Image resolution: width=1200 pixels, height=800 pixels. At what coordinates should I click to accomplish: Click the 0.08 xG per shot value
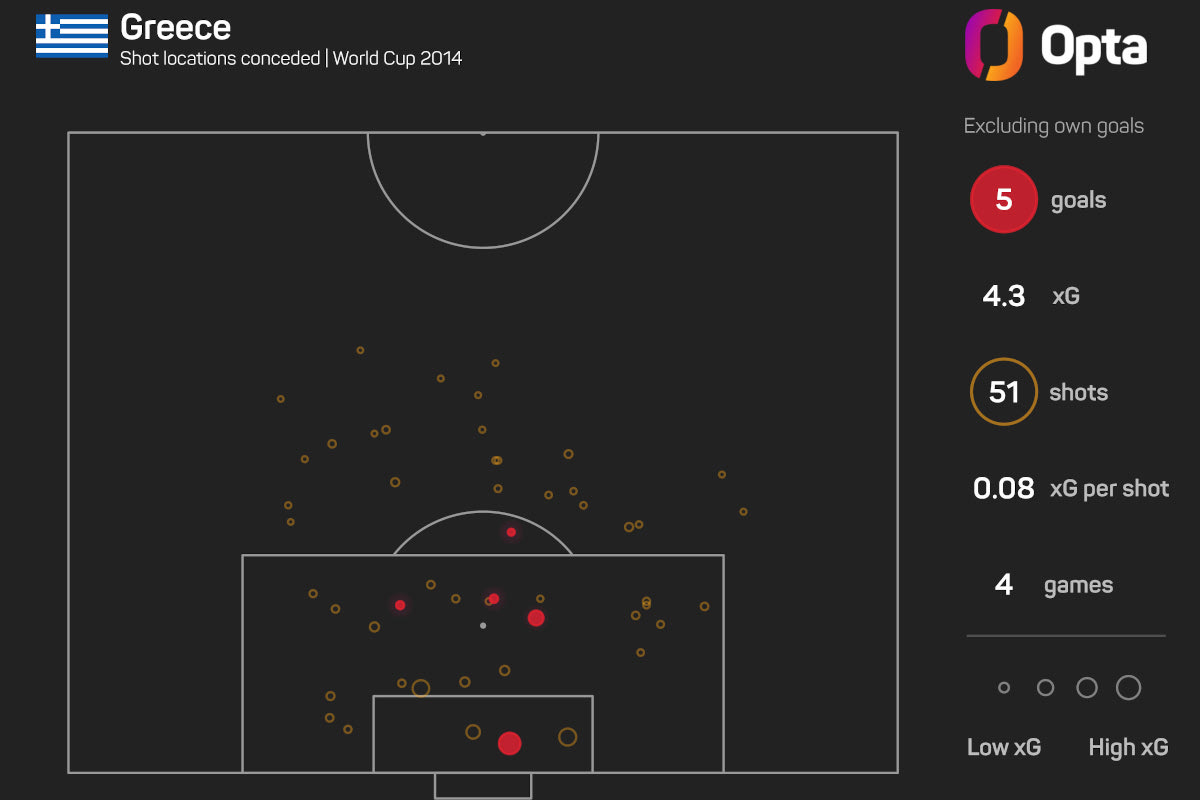point(1003,489)
